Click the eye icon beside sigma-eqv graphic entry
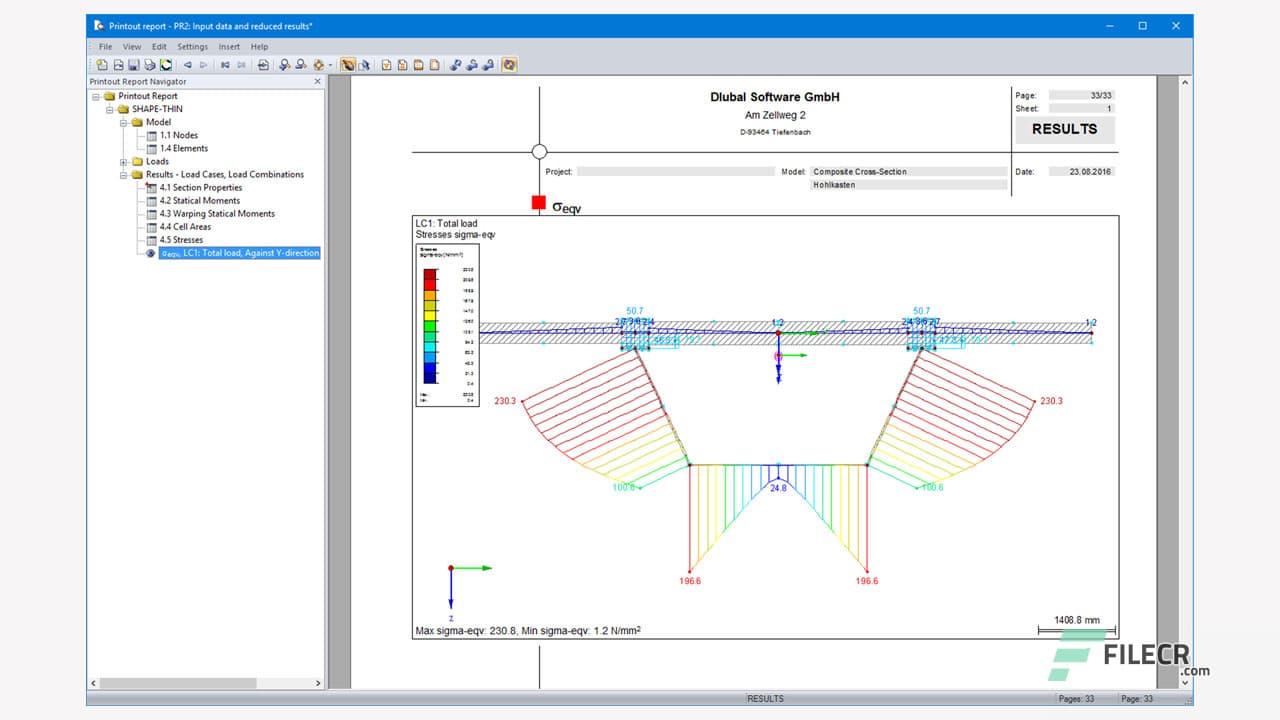 tap(151, 253)
